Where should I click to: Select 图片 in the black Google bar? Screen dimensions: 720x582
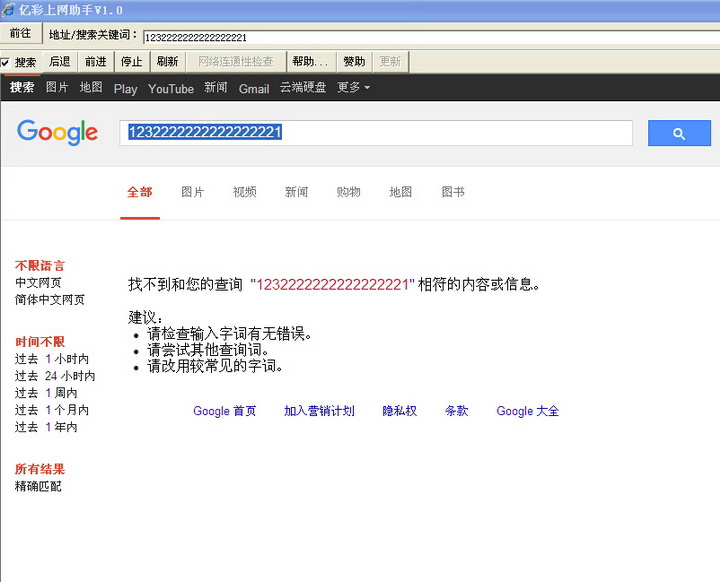pos(57,87)
